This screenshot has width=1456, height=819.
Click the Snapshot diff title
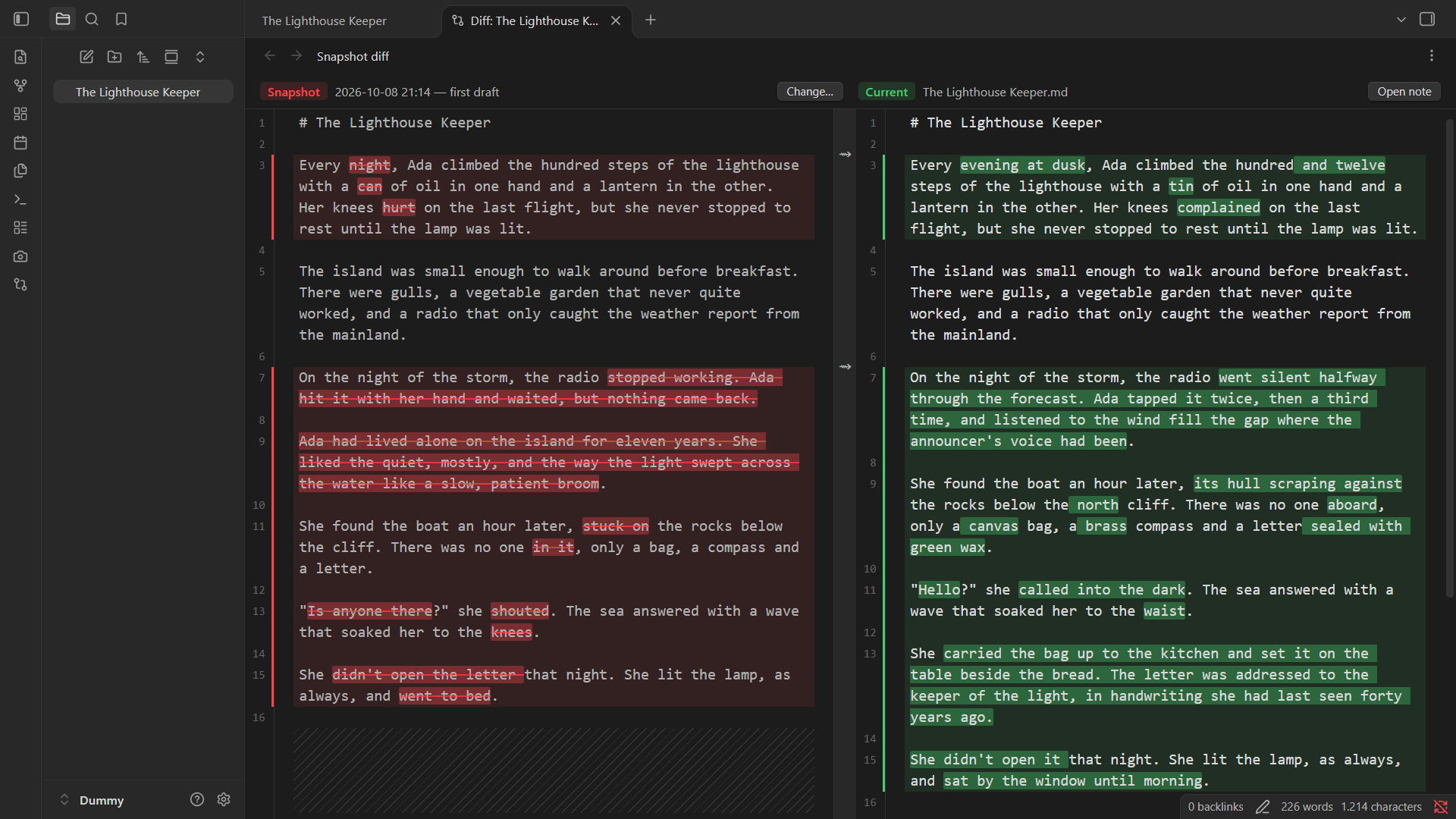[x=353, y=57]
